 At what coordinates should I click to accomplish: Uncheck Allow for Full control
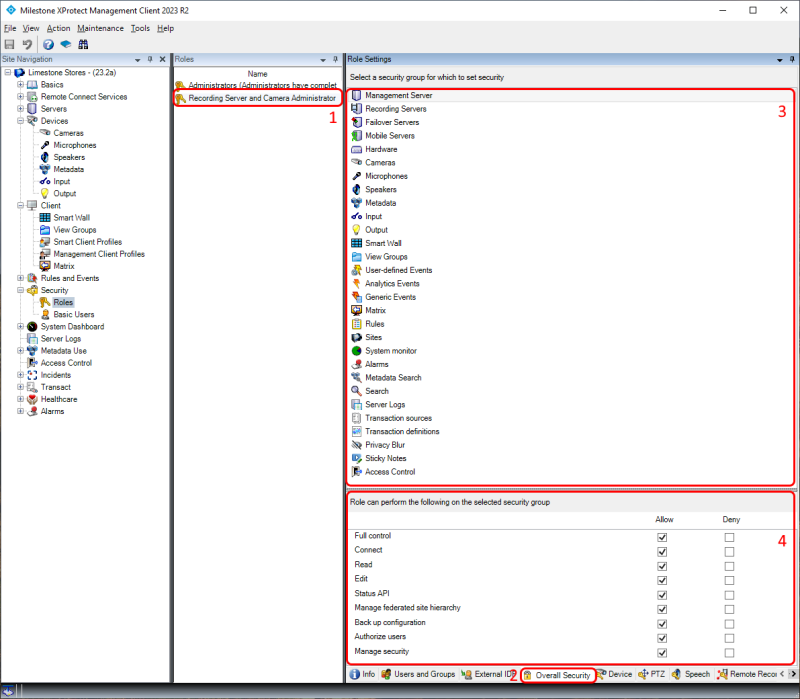662,537
